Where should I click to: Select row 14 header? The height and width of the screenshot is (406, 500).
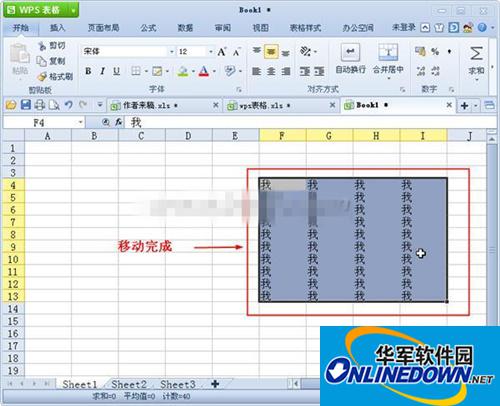pos(13,309)
